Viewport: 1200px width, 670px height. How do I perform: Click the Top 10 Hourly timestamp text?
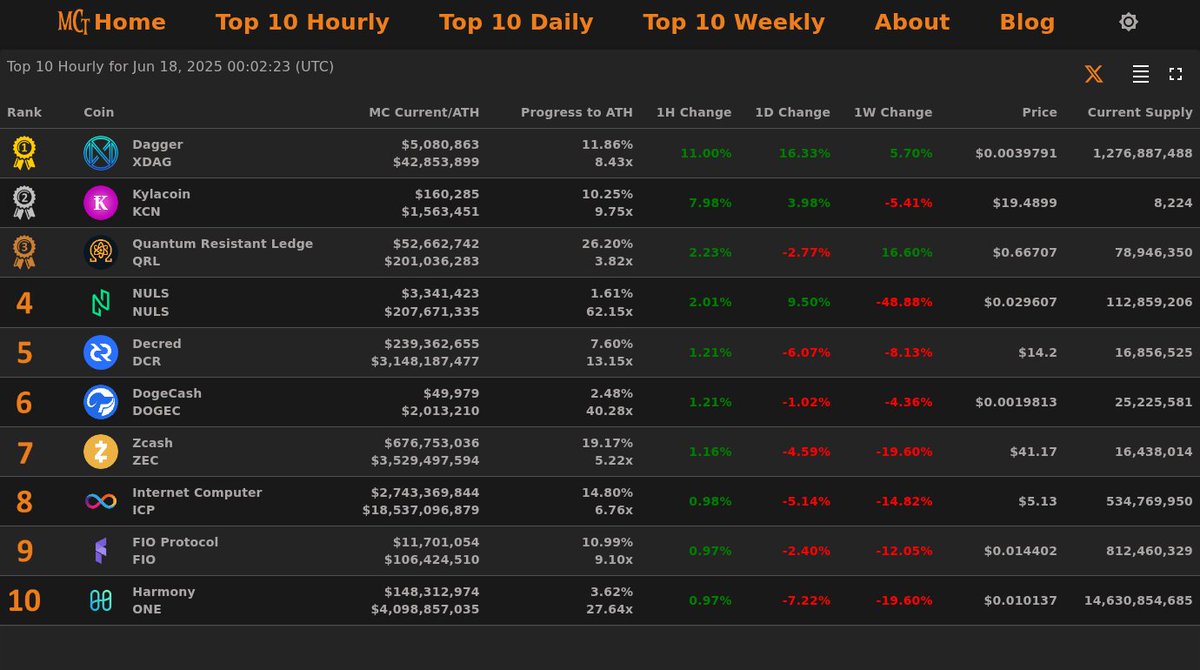(x=170, y=67)
